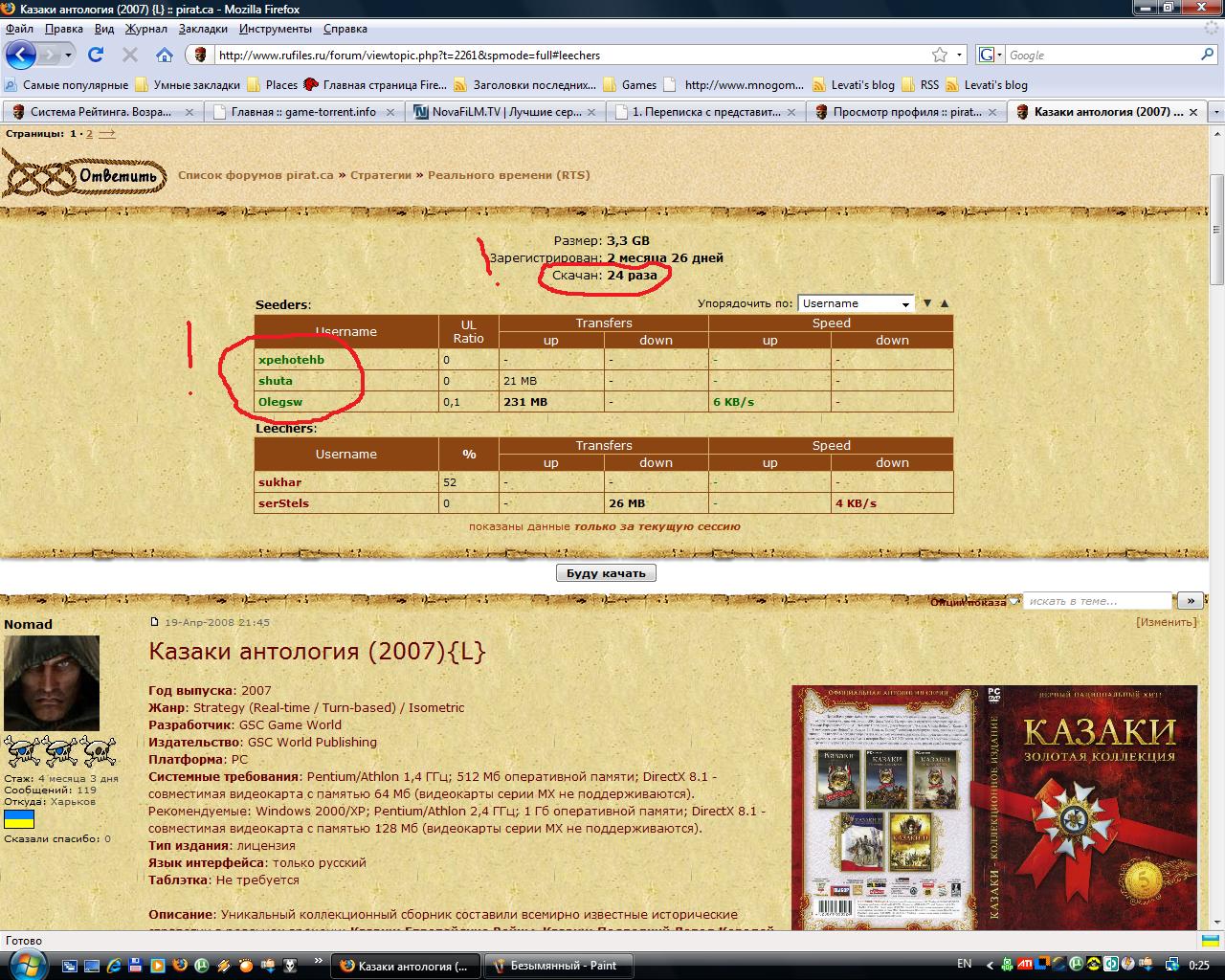Screen dimensions: 1225x980
Task: Click the topic search go button »
Action: coord(1190,601)
